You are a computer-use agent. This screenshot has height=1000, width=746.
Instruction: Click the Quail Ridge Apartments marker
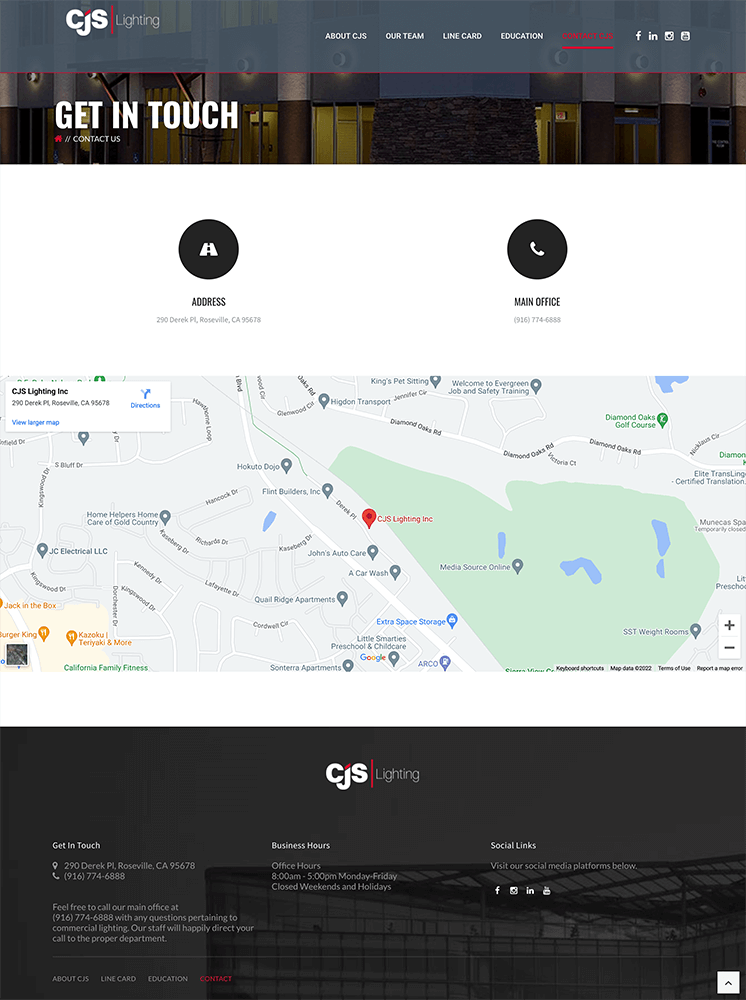342,598
